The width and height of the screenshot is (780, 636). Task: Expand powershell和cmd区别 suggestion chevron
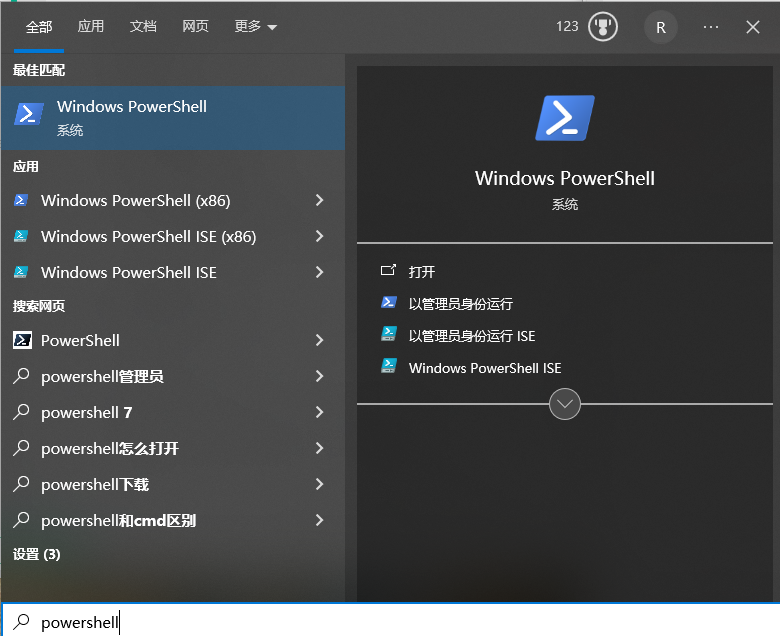point(319,520)
